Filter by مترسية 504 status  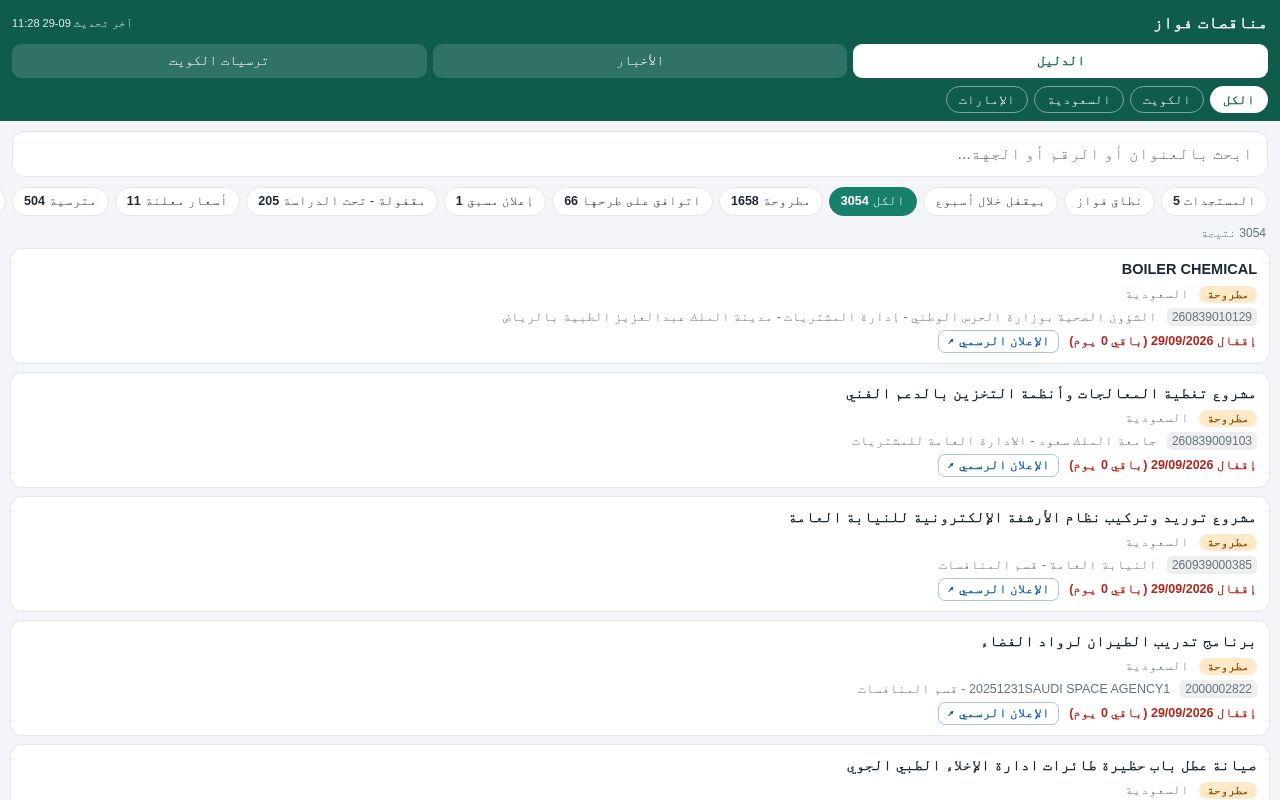coord(60,201)
